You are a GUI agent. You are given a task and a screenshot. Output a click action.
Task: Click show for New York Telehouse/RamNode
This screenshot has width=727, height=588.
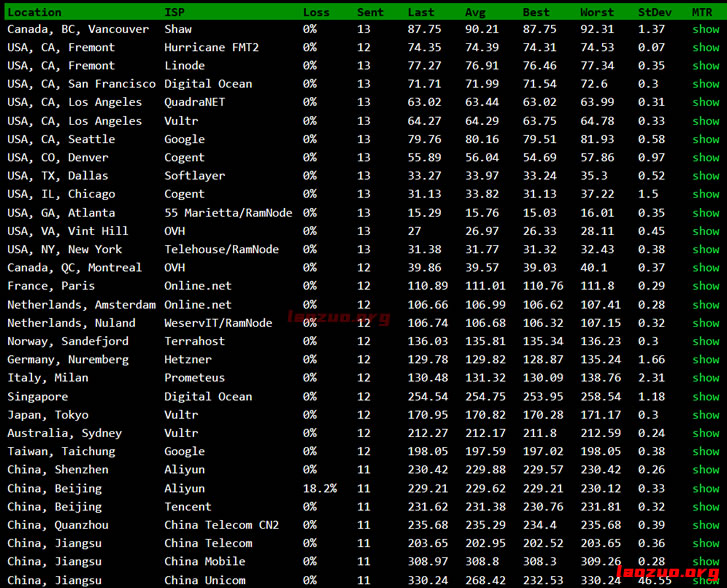click(705, 249)
